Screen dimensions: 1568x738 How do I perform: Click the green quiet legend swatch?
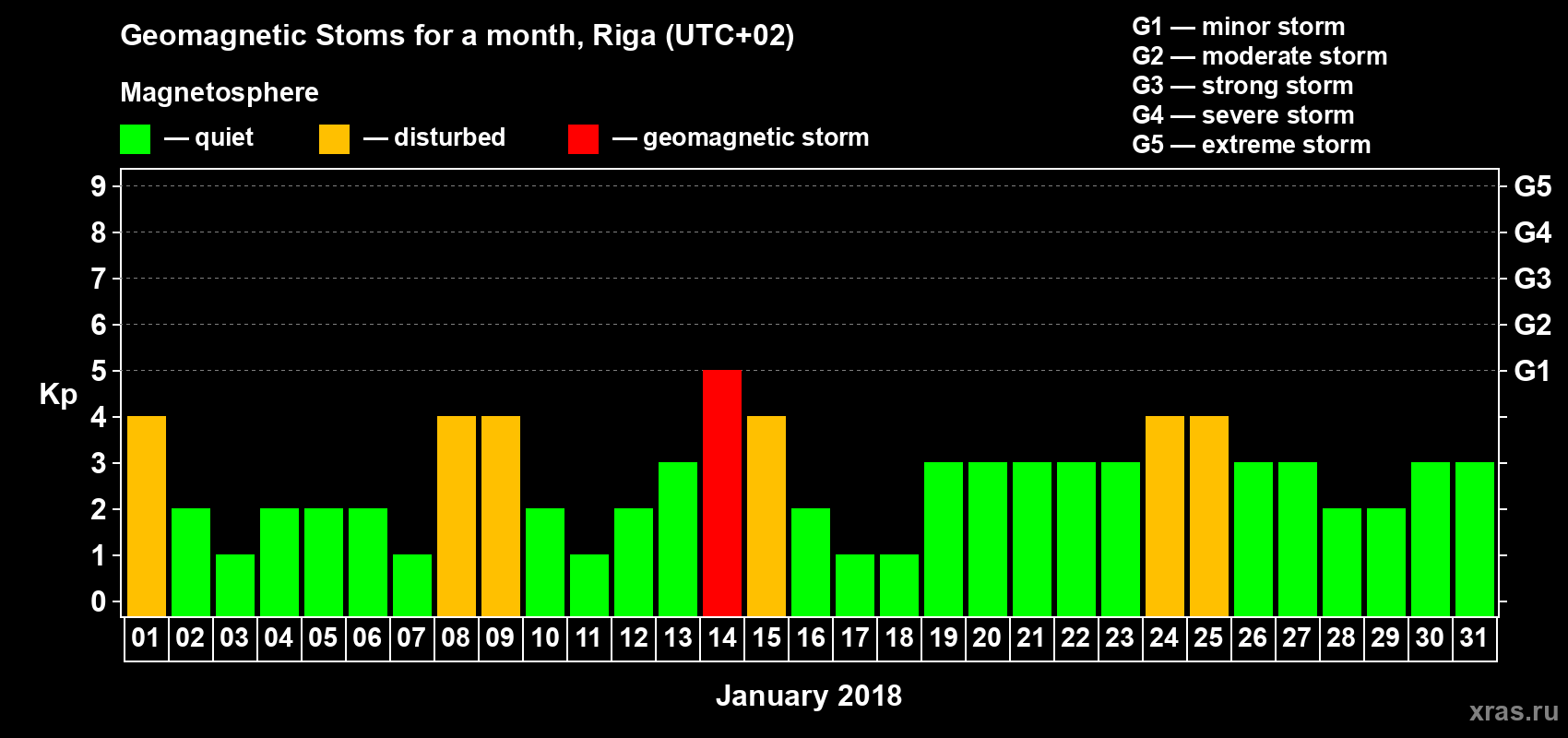(135, 139)
